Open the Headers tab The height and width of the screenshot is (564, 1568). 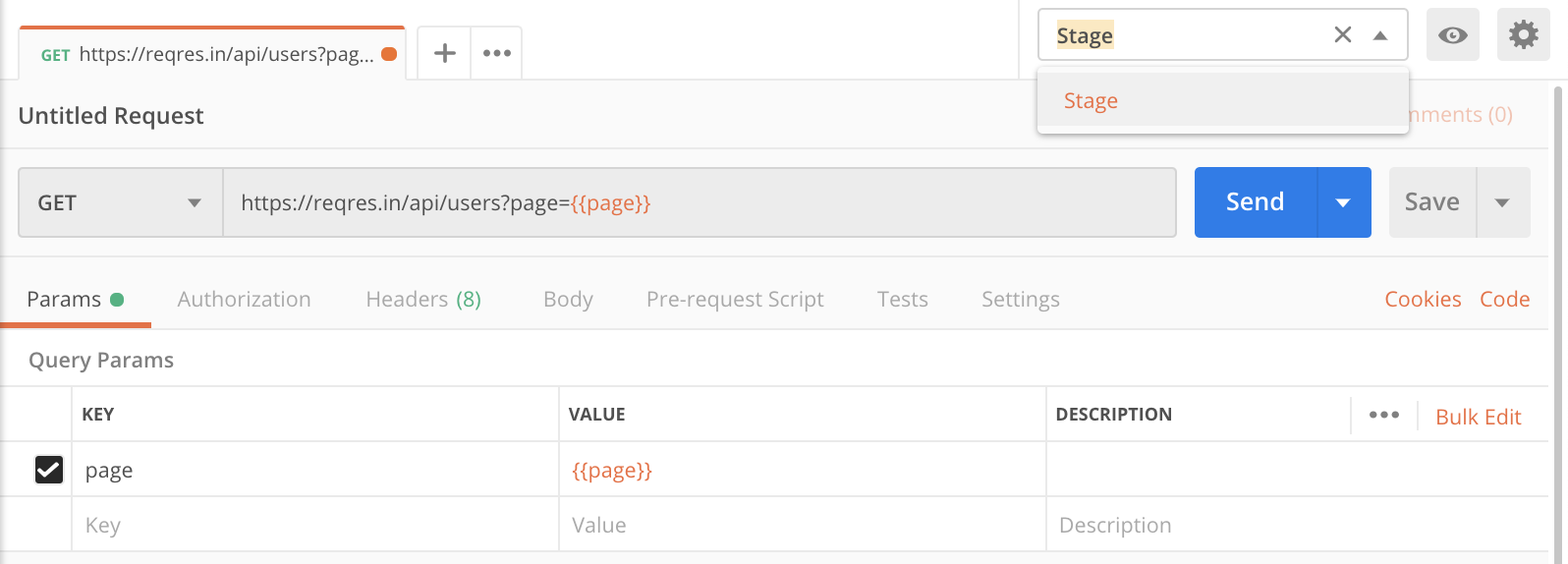(x=422, y=299)
